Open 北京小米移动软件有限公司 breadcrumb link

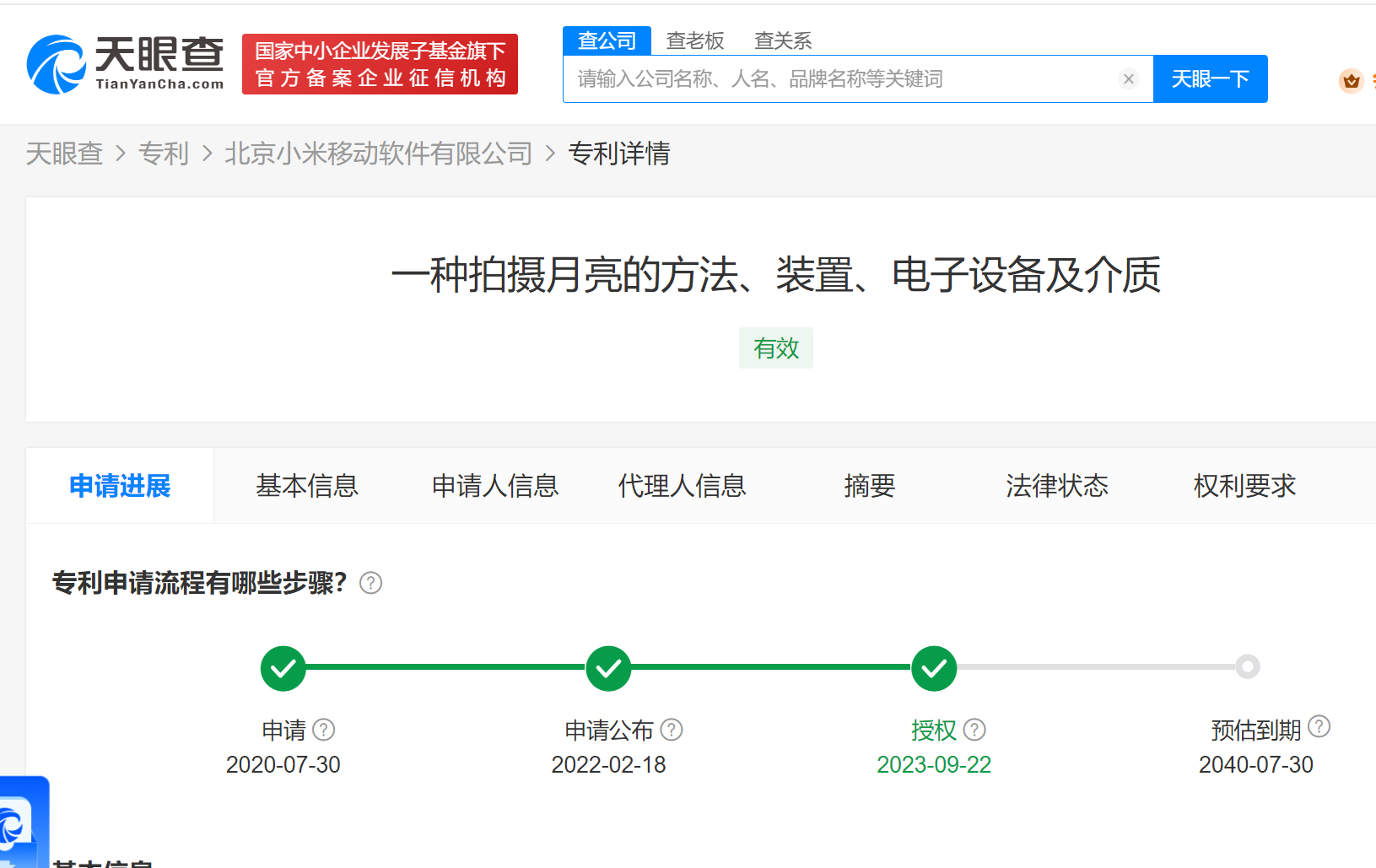coord(379,154)
